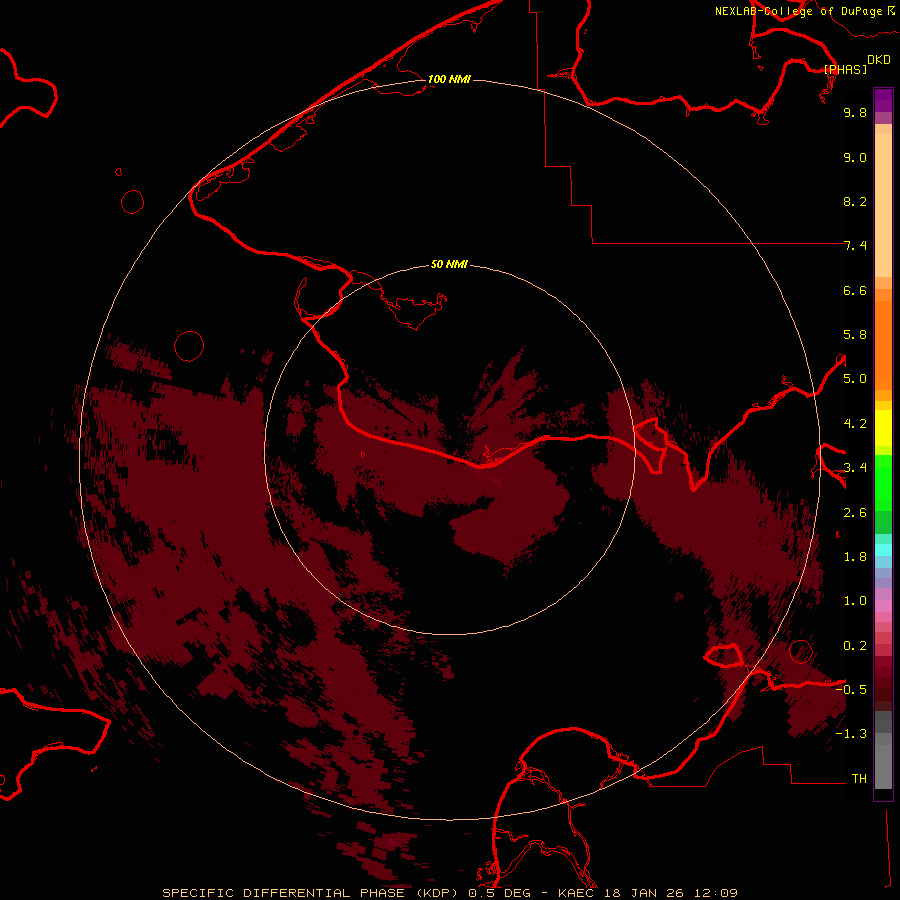Click the TH threshold label on the scale
This screenshot has width=900, height=900.
point(859,779)
